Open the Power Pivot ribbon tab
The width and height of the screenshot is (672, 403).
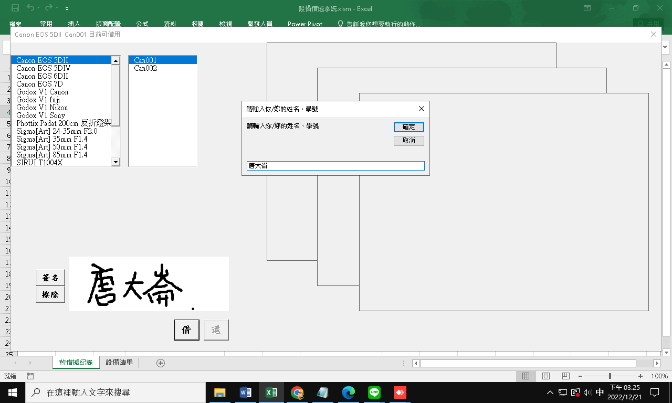point(303,21)
